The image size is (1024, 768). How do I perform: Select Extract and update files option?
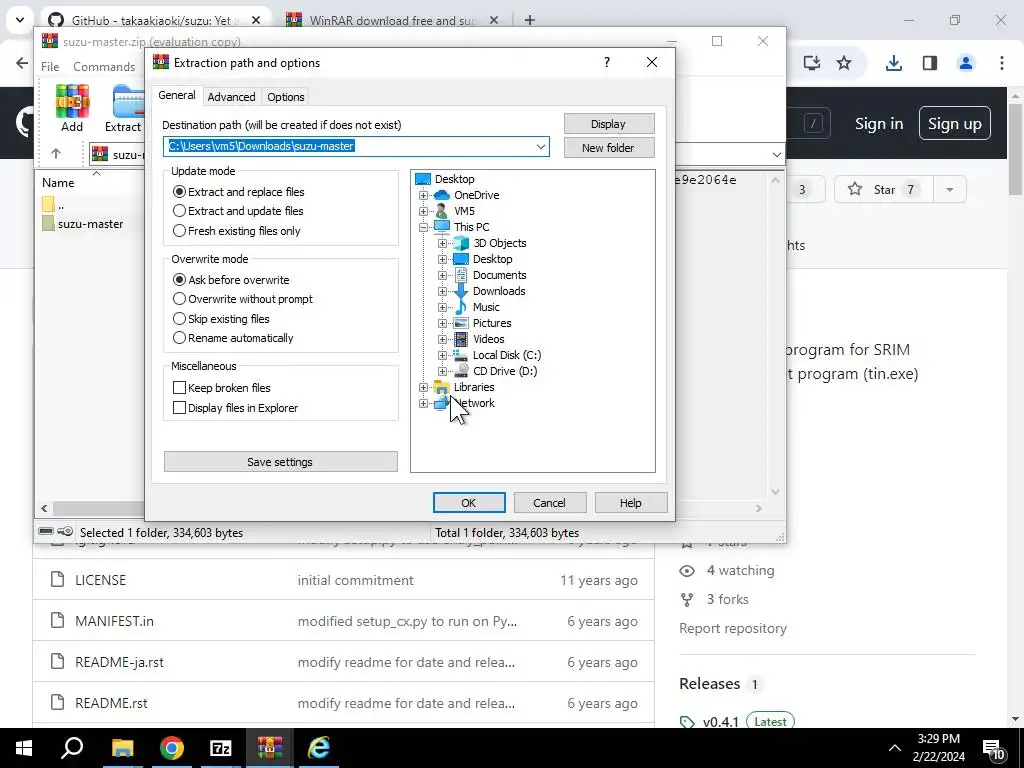coord(238,211)
